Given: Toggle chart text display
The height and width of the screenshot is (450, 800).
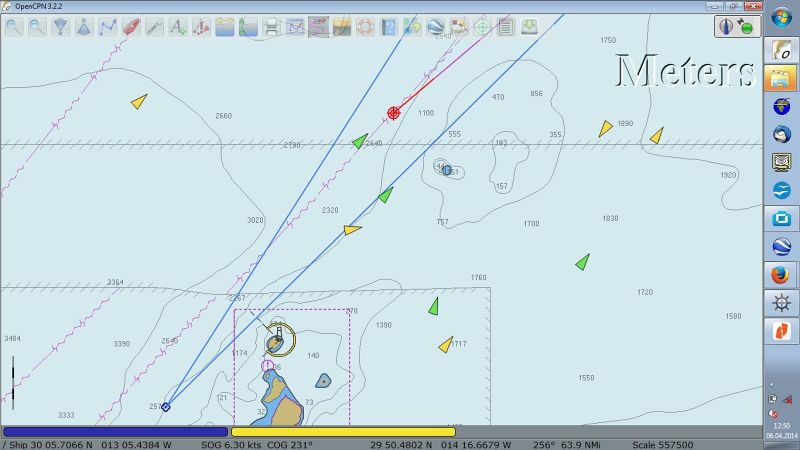Looking at the screenshot, I should click(177, 28).
